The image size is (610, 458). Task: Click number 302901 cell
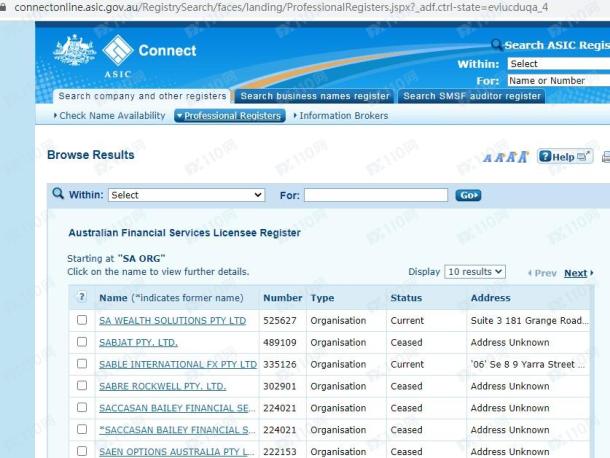click(x=280, y=386)
